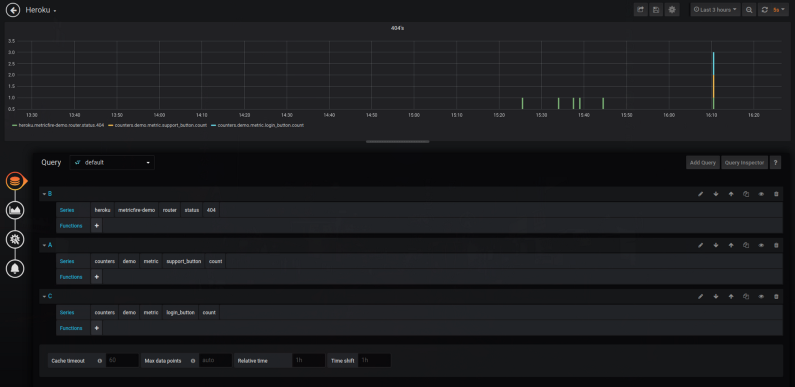
Task: Open the Visualization tab chart icon
Action: (15, 209)
